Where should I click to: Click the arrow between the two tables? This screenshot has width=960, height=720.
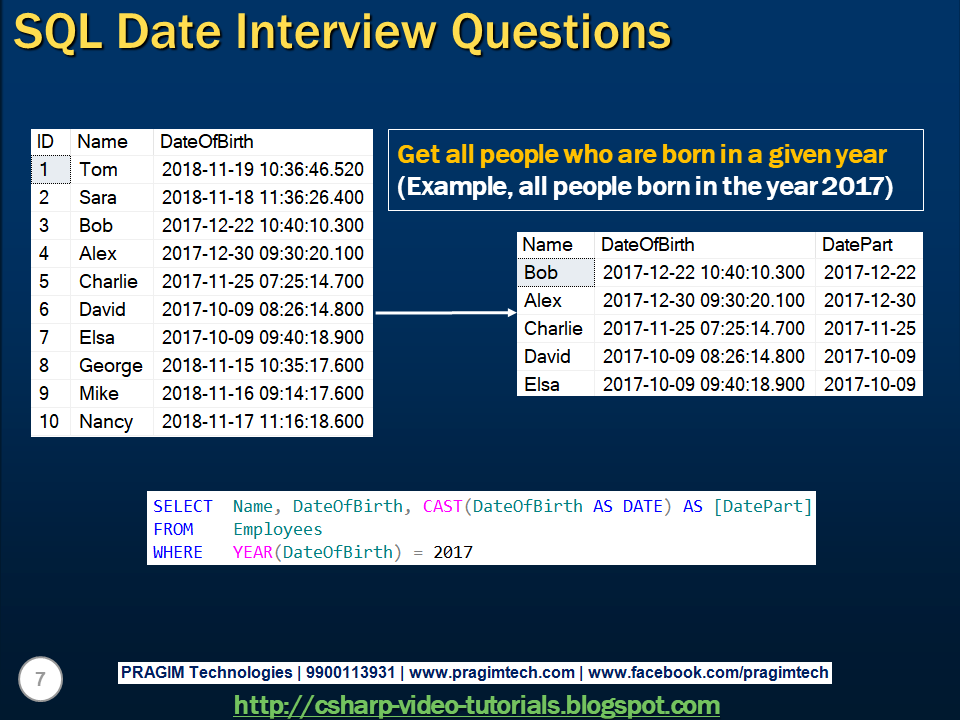pyautogui.click(x=442, y=314)
